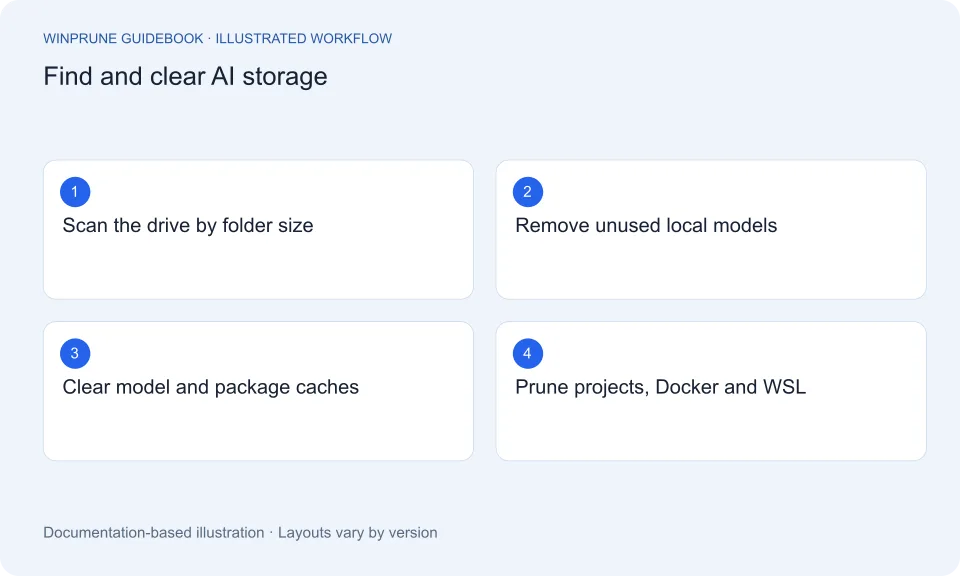960x576 pixels.
Task: Click the 'Documentation-based illustration' footer note
Action: click(154, 533)
